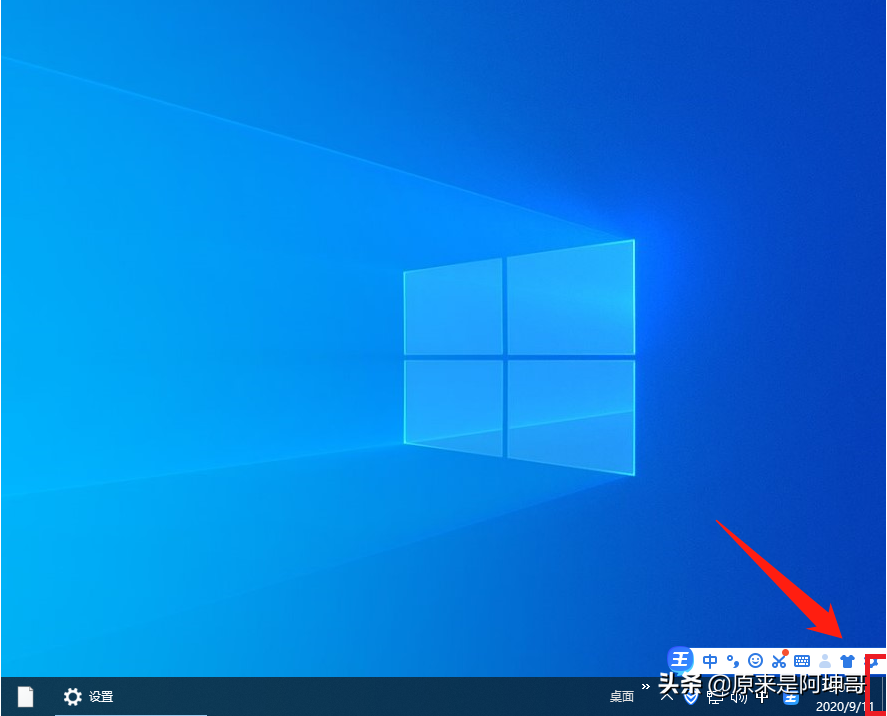Switch to the 设置 window on the taskbar
887x716 pixels.
[x=85, y=697]
